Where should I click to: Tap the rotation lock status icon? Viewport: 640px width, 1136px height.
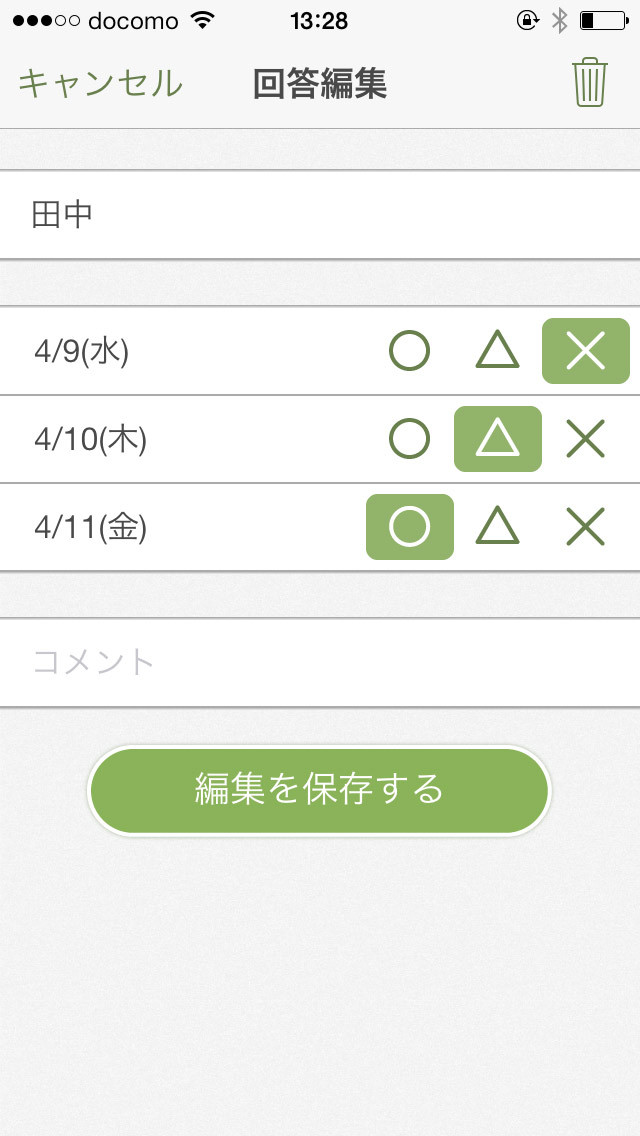527,20
